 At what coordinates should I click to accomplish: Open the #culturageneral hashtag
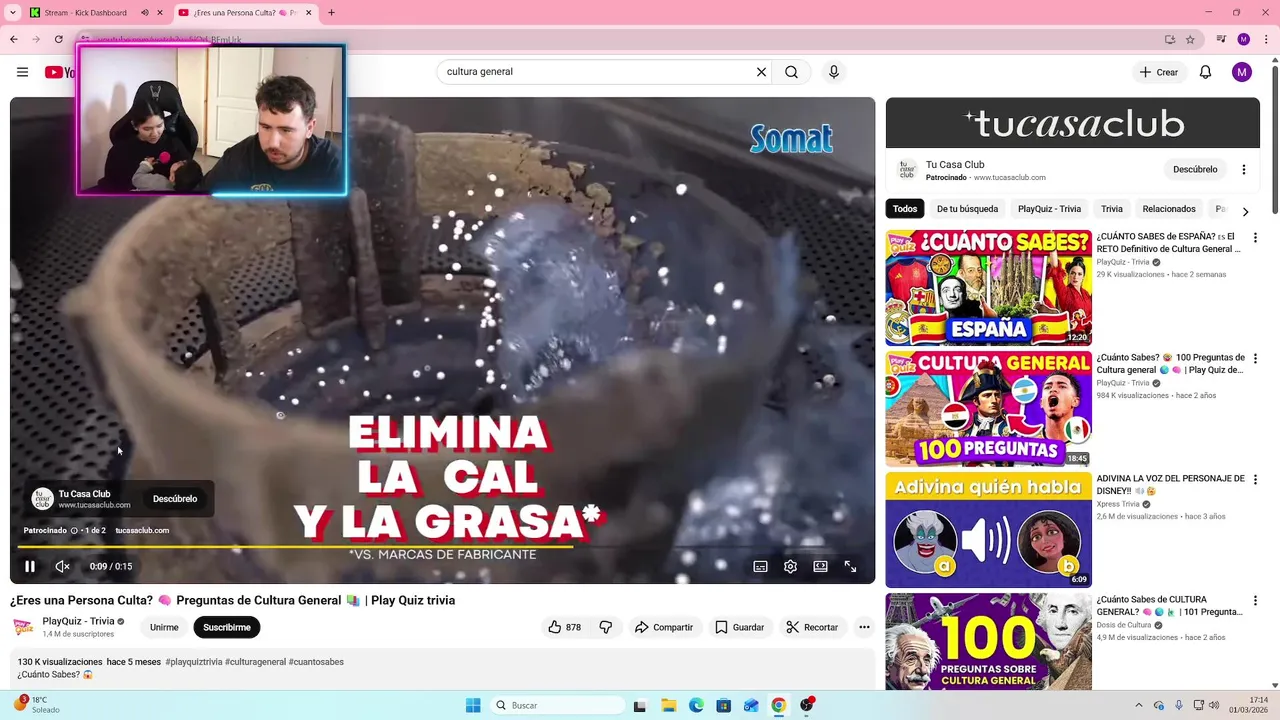tap(255, 662)
